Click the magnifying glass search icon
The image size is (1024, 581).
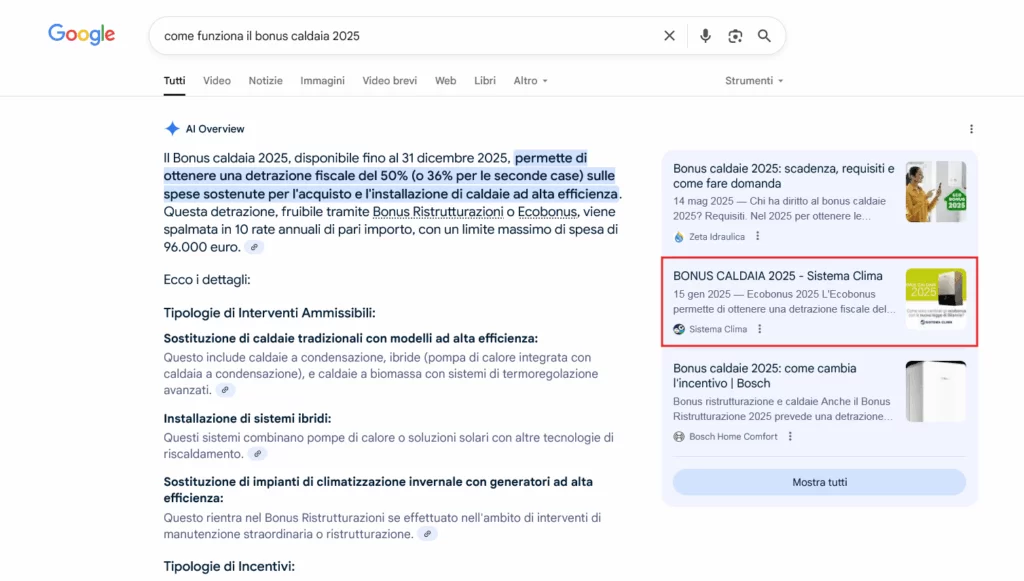tap(764, 35)
